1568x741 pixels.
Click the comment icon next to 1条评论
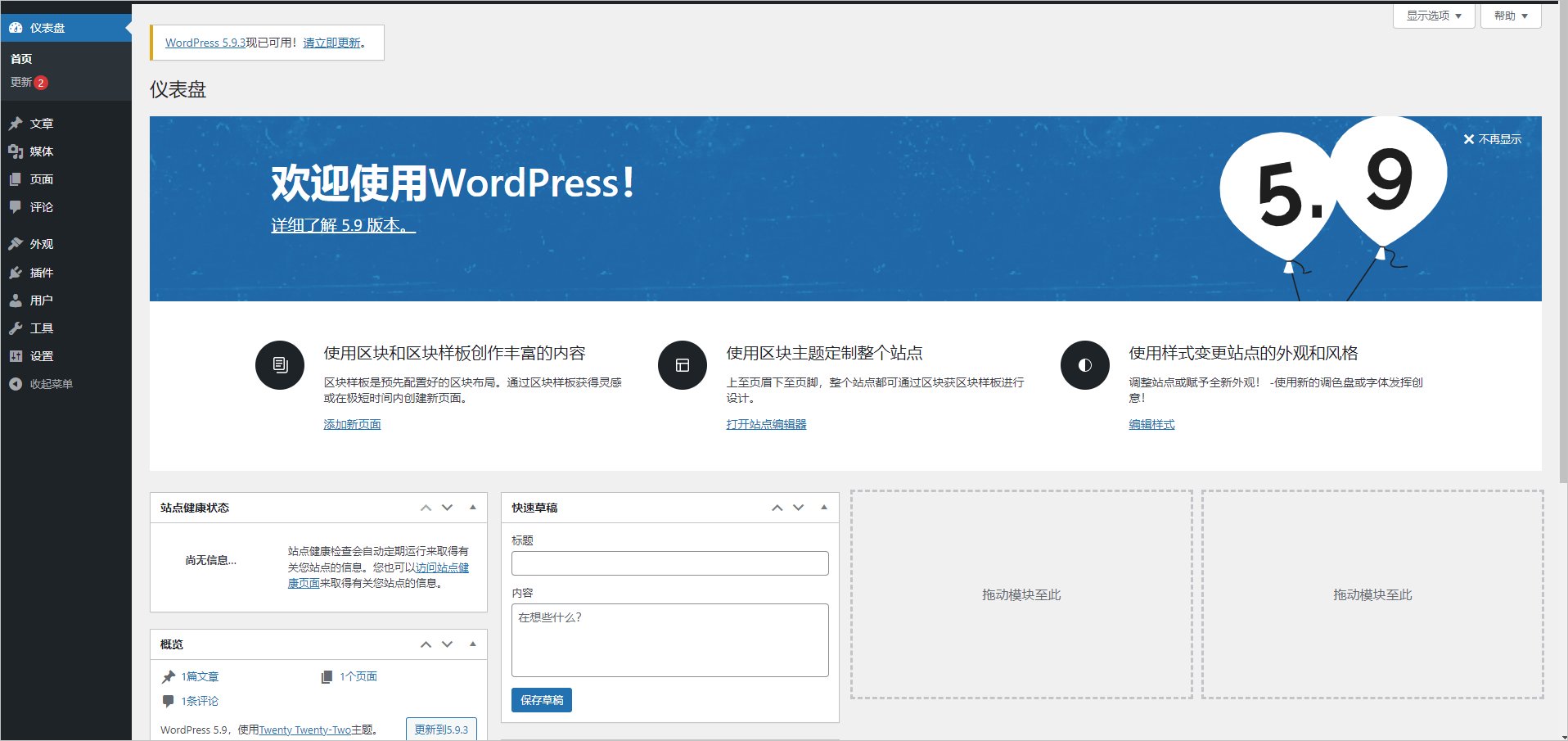tap(169, 701)
